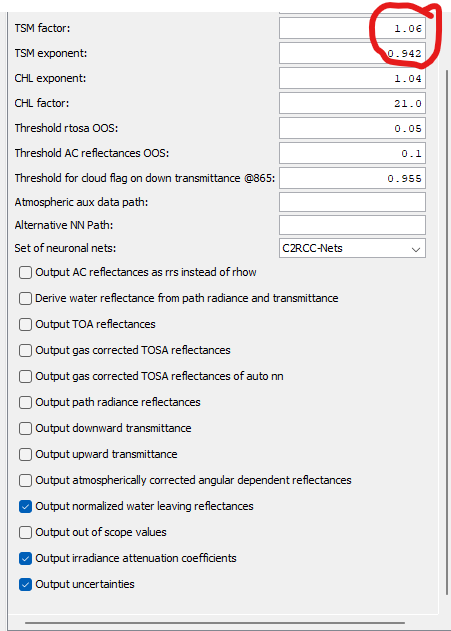Click Alternative NN Path field
This screenshot has height=631, width=451.
(x=352, y=225)
